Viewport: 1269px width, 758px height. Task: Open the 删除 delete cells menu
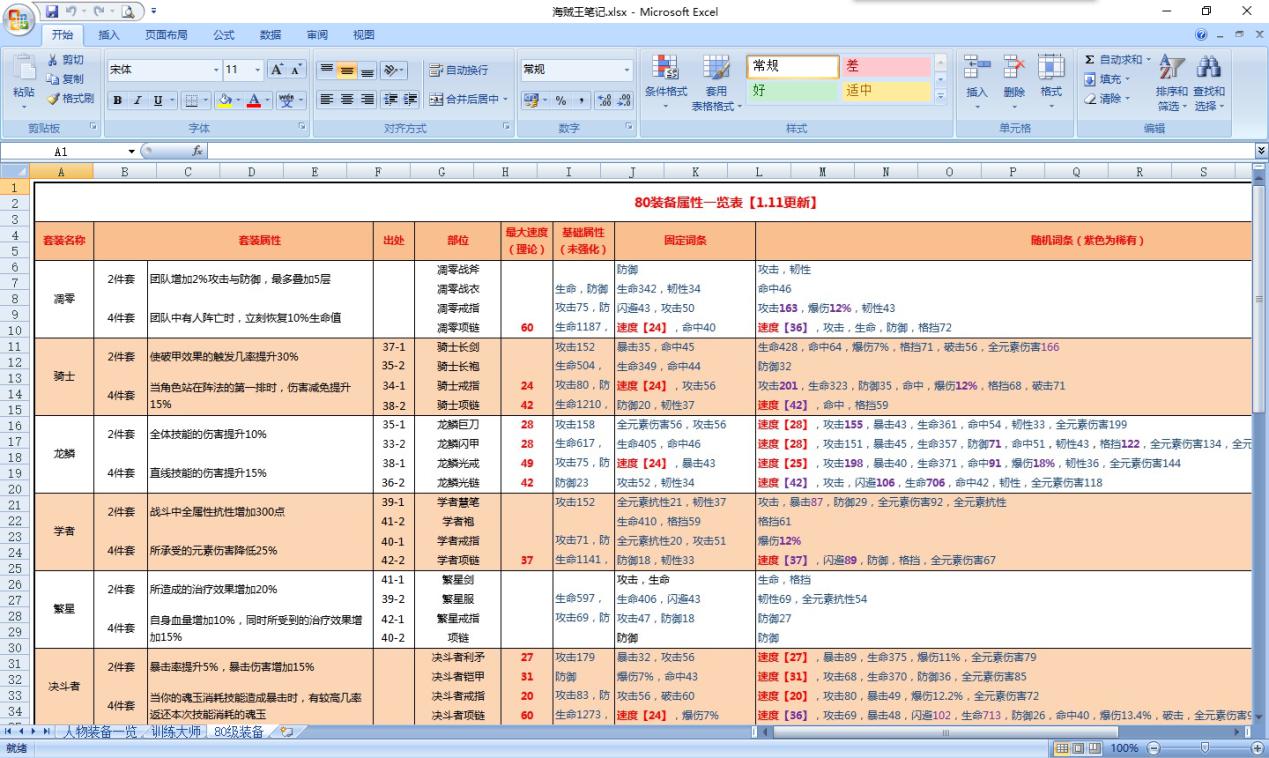pyautogui.click(x=1014, y=79)
